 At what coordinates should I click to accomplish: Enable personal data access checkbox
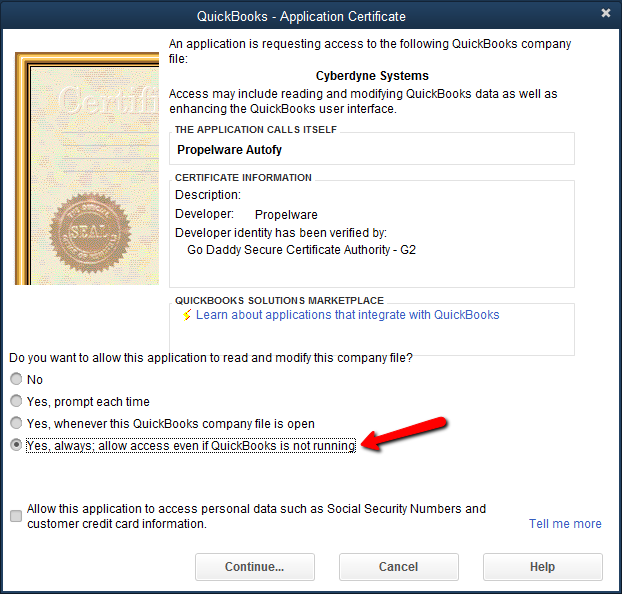click(16, 516)
